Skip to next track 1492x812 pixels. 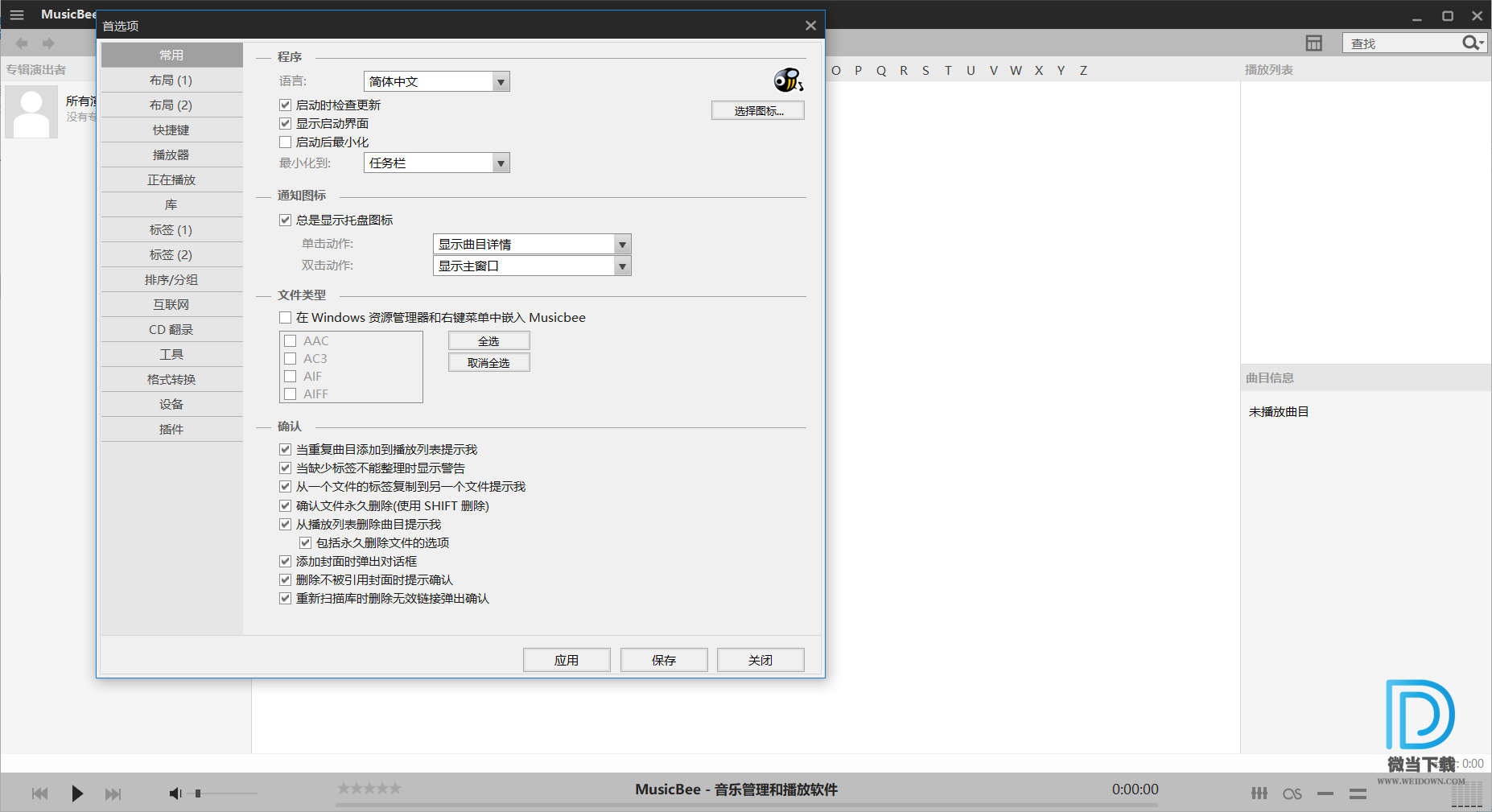click(113, 794)
